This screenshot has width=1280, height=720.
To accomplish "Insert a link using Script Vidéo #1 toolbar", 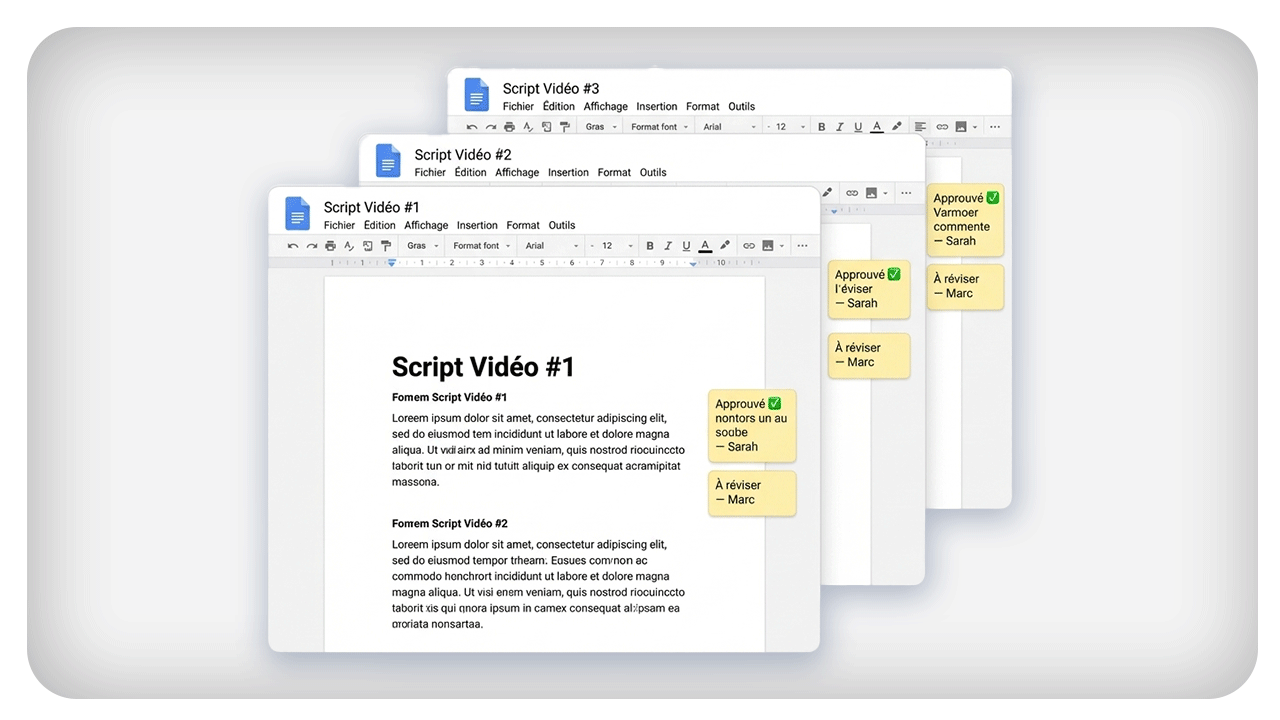I will (x=749, y=246).
